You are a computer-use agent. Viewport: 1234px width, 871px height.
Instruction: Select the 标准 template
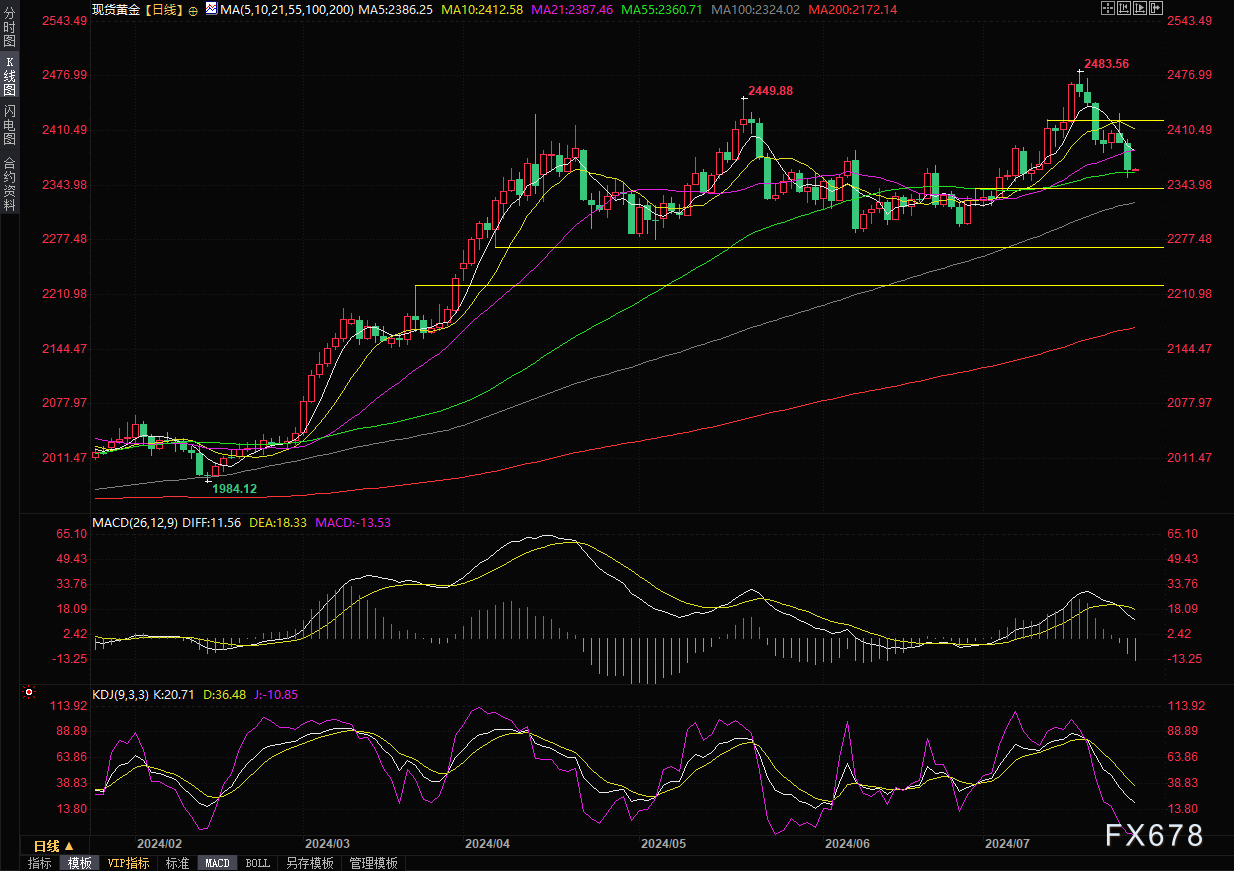point(177,863)
